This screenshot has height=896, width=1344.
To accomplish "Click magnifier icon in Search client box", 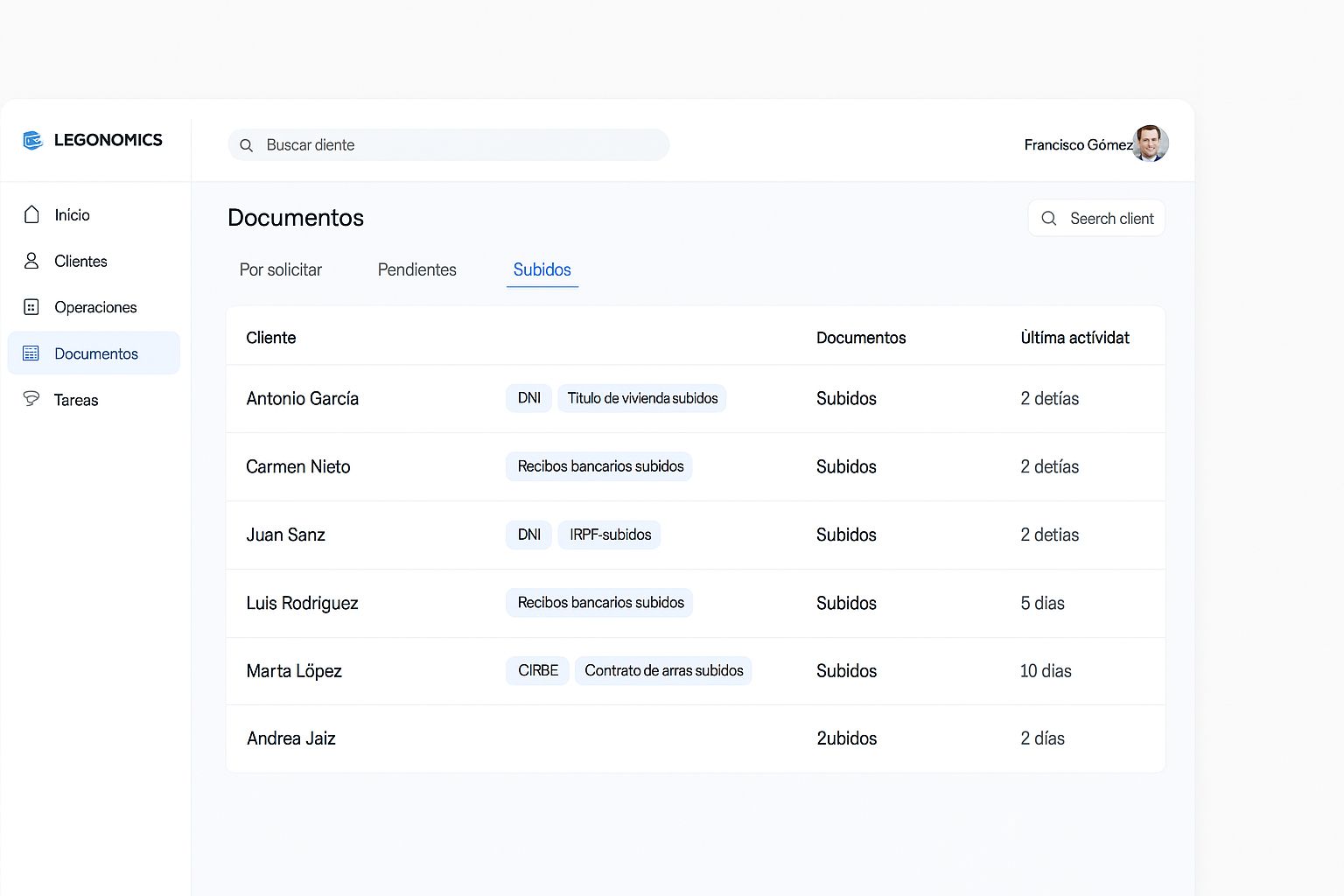I will [1048, 219].
